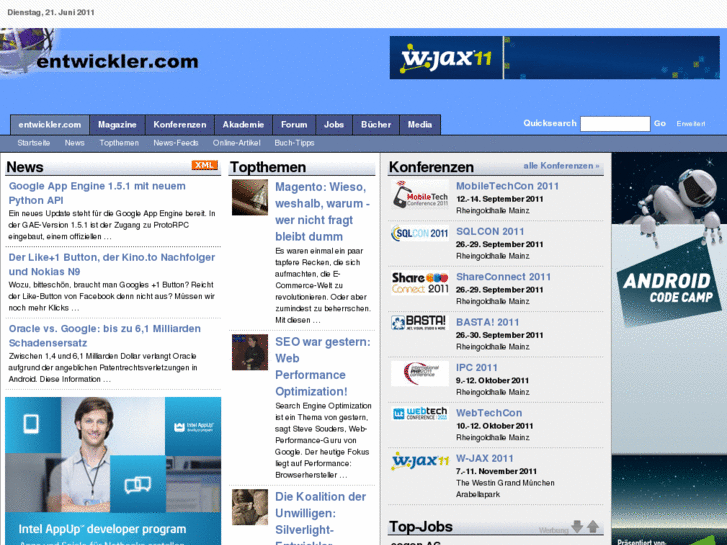Open Topthemen in the submenu

[119, 143]
